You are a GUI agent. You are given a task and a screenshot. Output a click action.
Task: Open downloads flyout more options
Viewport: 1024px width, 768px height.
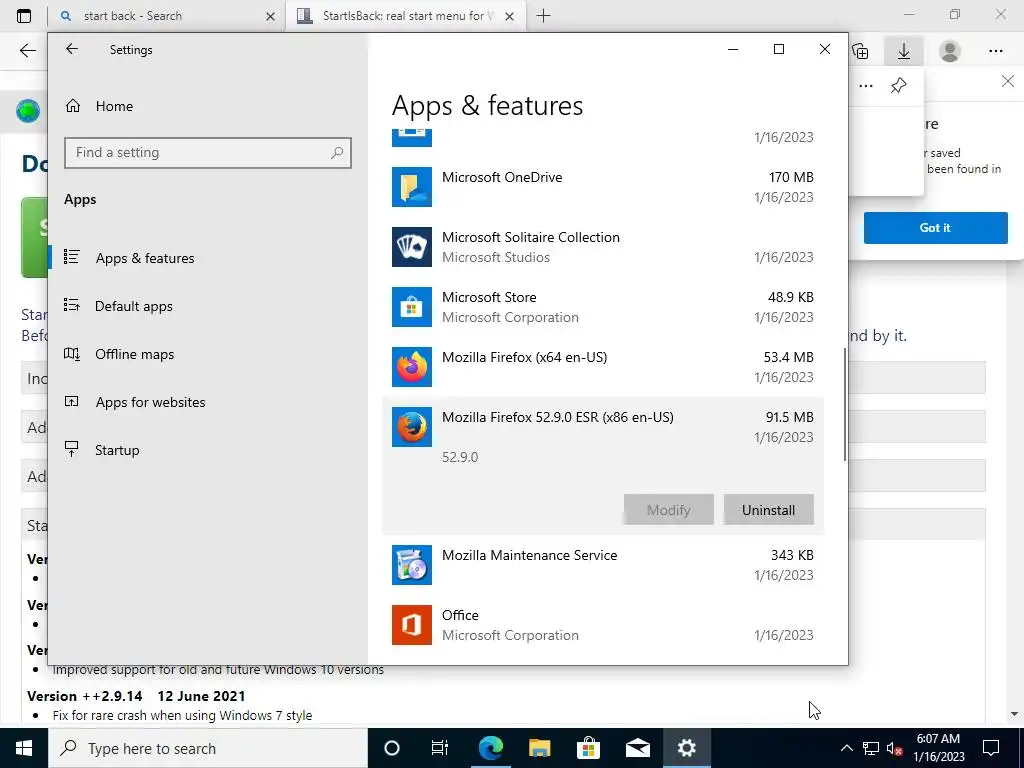[866, 86]
